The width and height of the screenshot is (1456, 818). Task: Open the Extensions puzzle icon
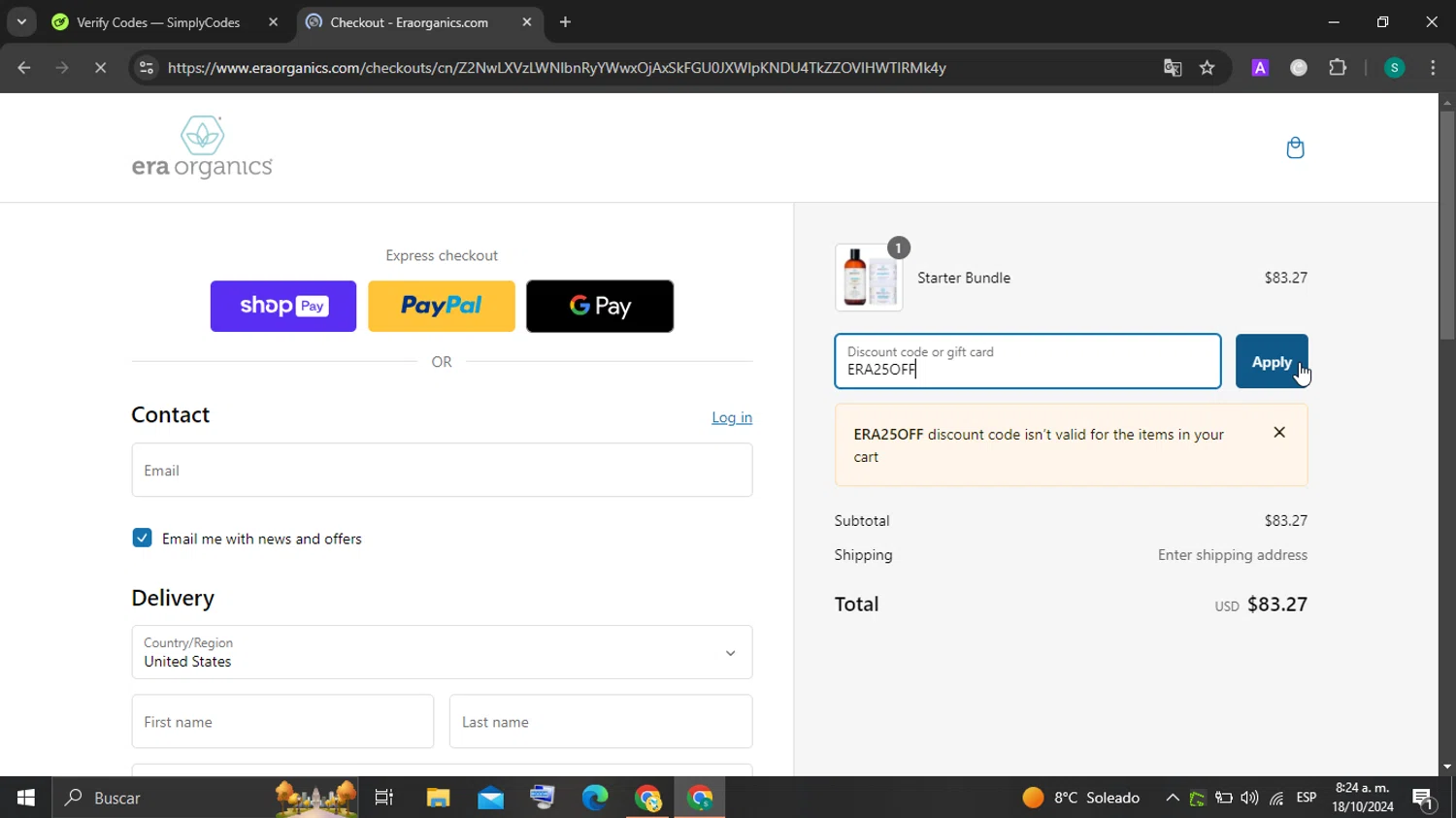click(x=1338, y=68)
